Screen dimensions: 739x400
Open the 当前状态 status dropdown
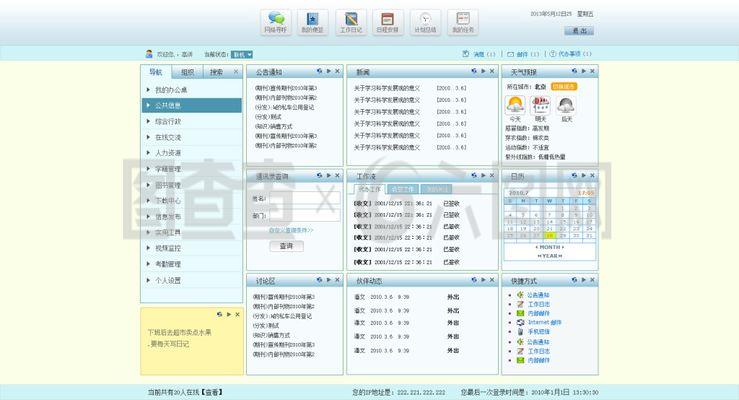click(x=242, y=54)
